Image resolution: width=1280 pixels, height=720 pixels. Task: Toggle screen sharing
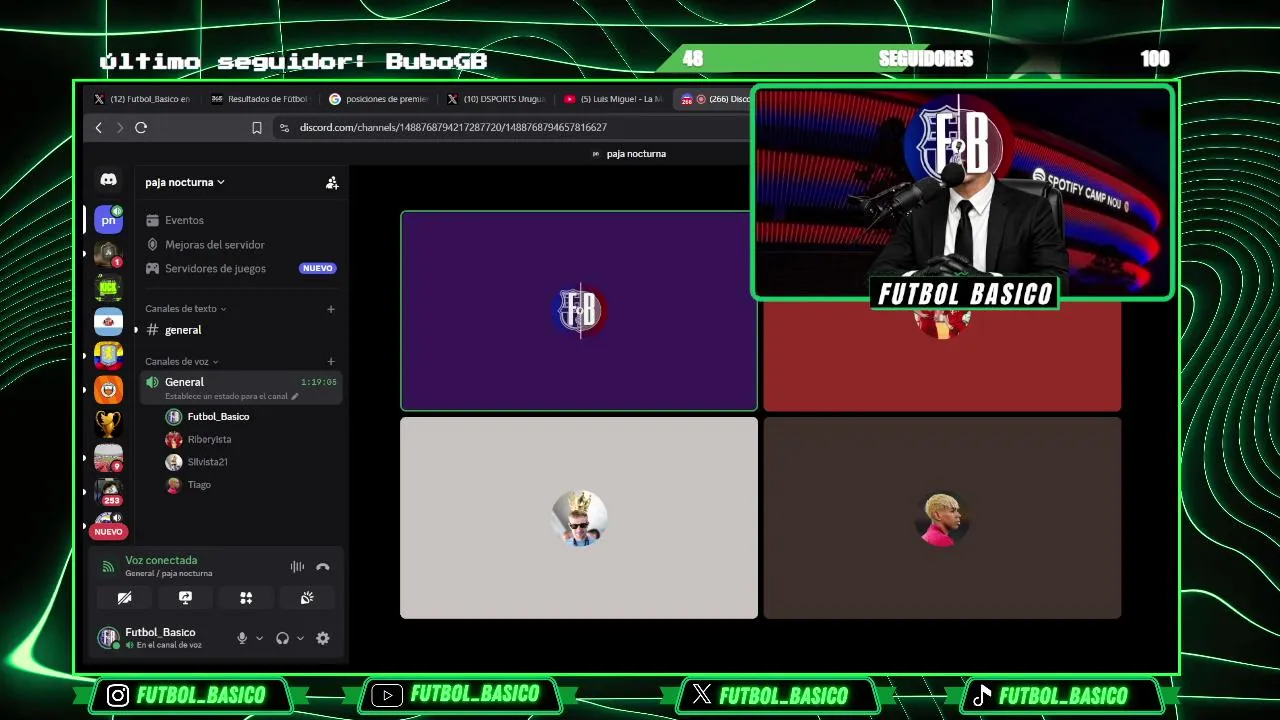[185, 598]
